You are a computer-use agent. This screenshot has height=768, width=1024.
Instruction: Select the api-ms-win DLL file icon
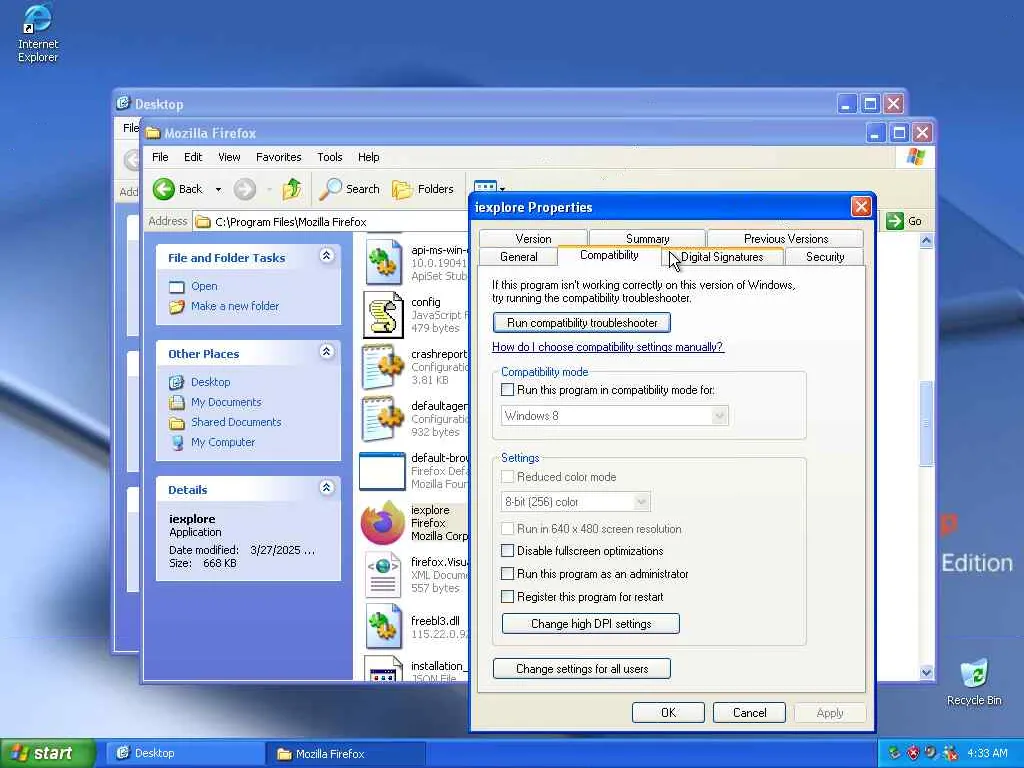pos(383,261)
